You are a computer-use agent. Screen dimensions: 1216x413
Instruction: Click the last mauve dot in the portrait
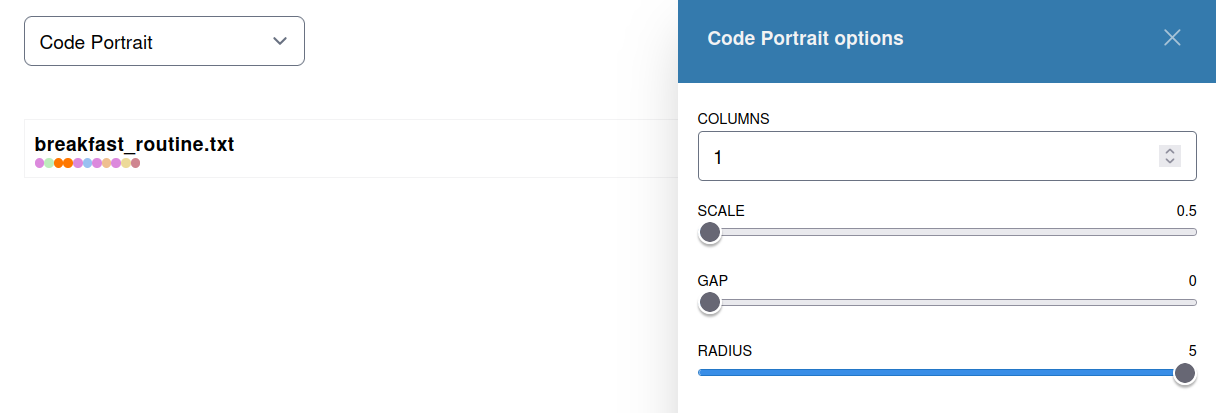point(135,163)
